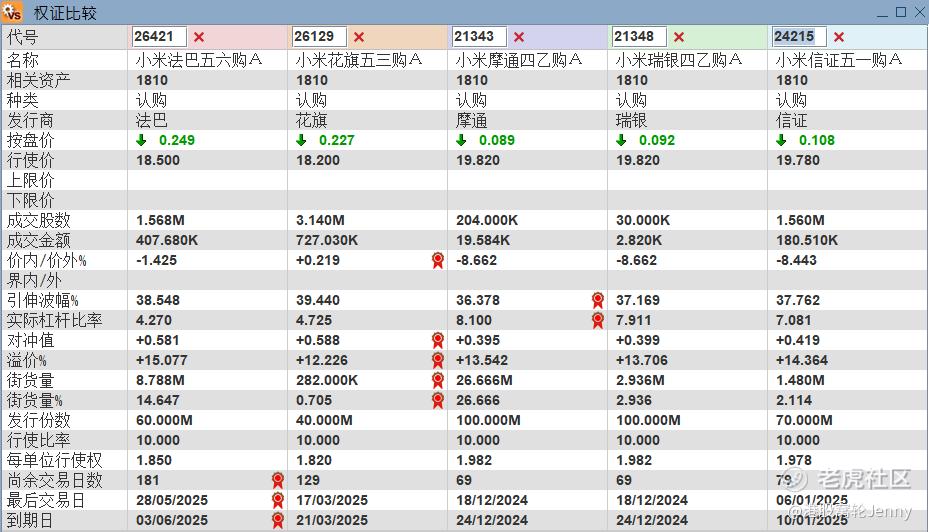This screenshot has width=929, height=532.
Task: Click the green down arrow beside 0.227
Action: pos(301,140)
